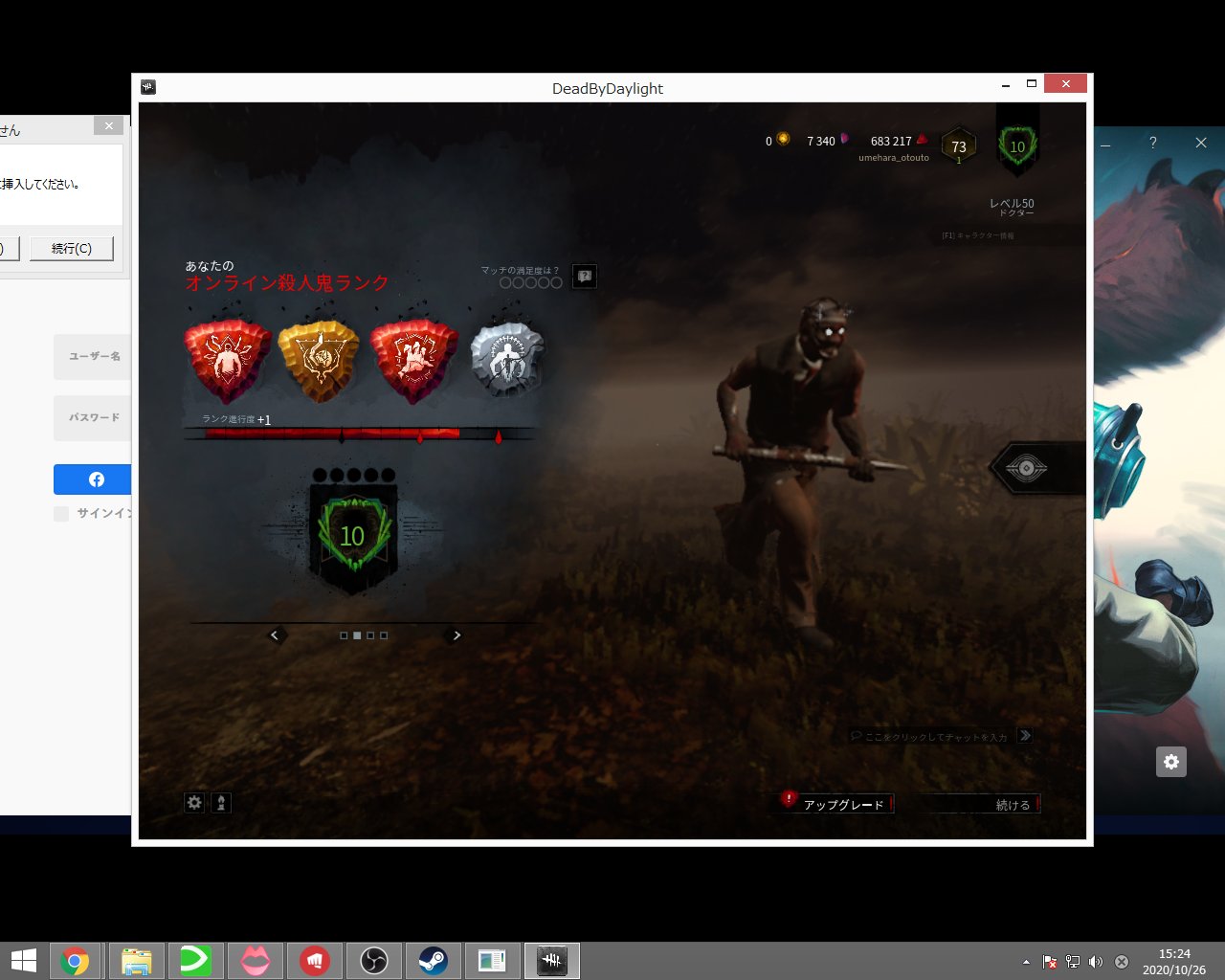This screenshot has height=980, width=1225.
Task: Click the top-right rank 10 green badge
Action: (1017, 146)
